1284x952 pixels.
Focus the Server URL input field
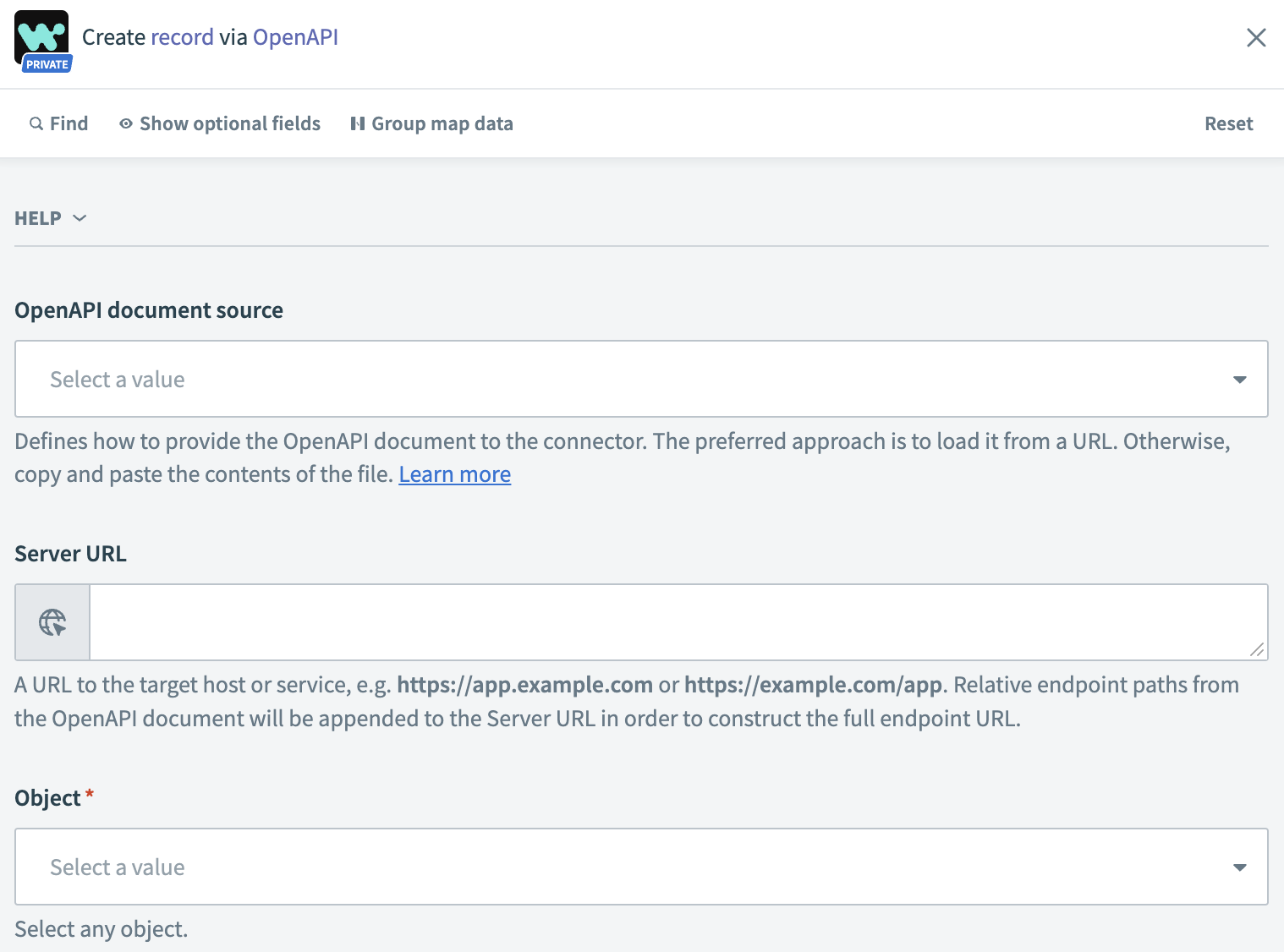pos(668,622)
